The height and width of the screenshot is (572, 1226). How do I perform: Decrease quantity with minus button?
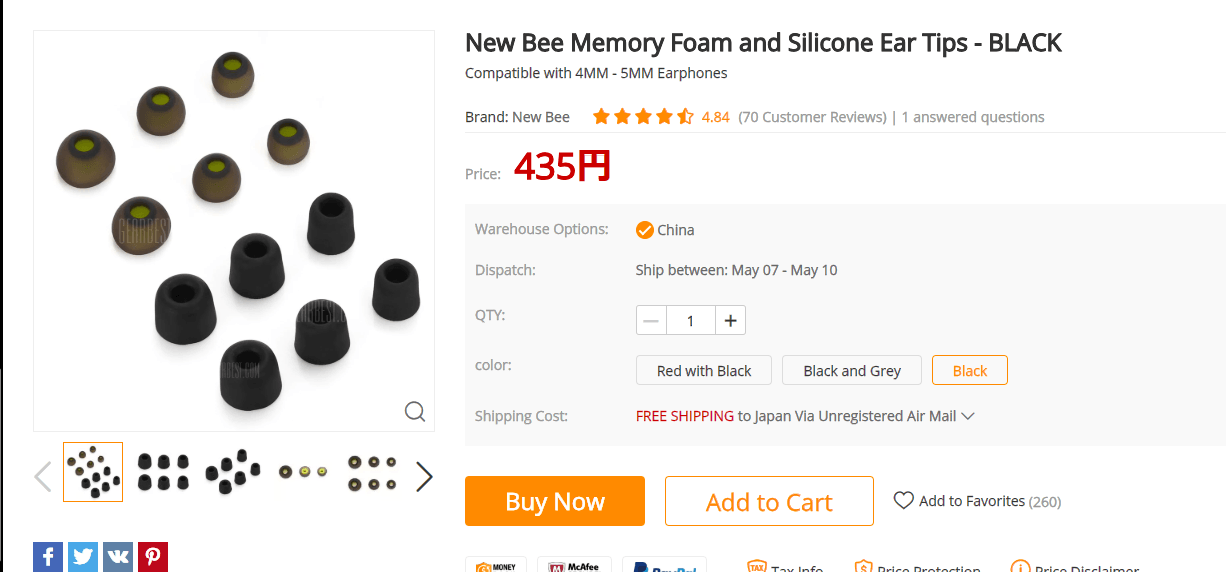coord(652,320)
